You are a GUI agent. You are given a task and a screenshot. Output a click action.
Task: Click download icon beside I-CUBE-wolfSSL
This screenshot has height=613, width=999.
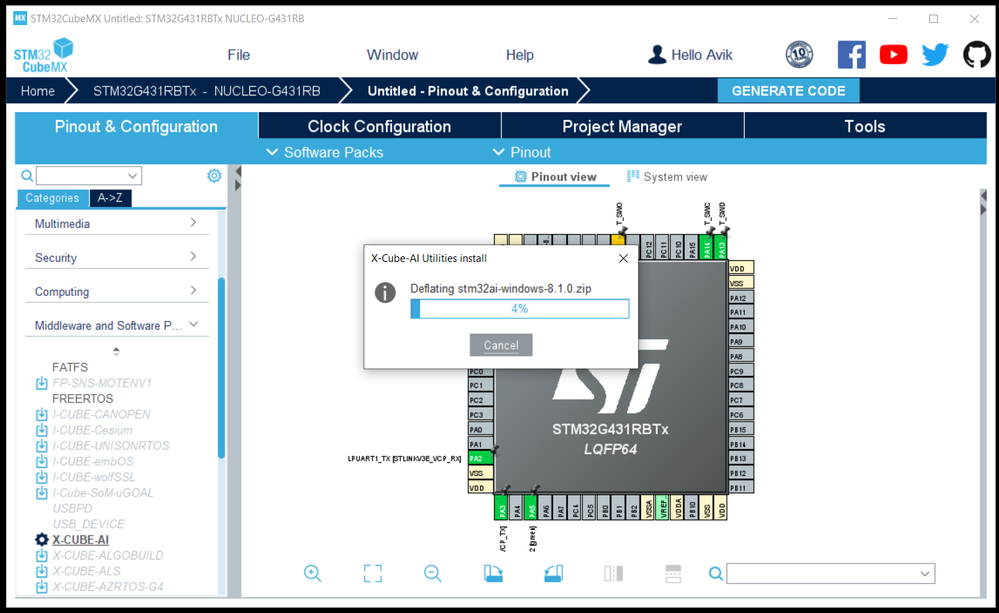point(41,477)
